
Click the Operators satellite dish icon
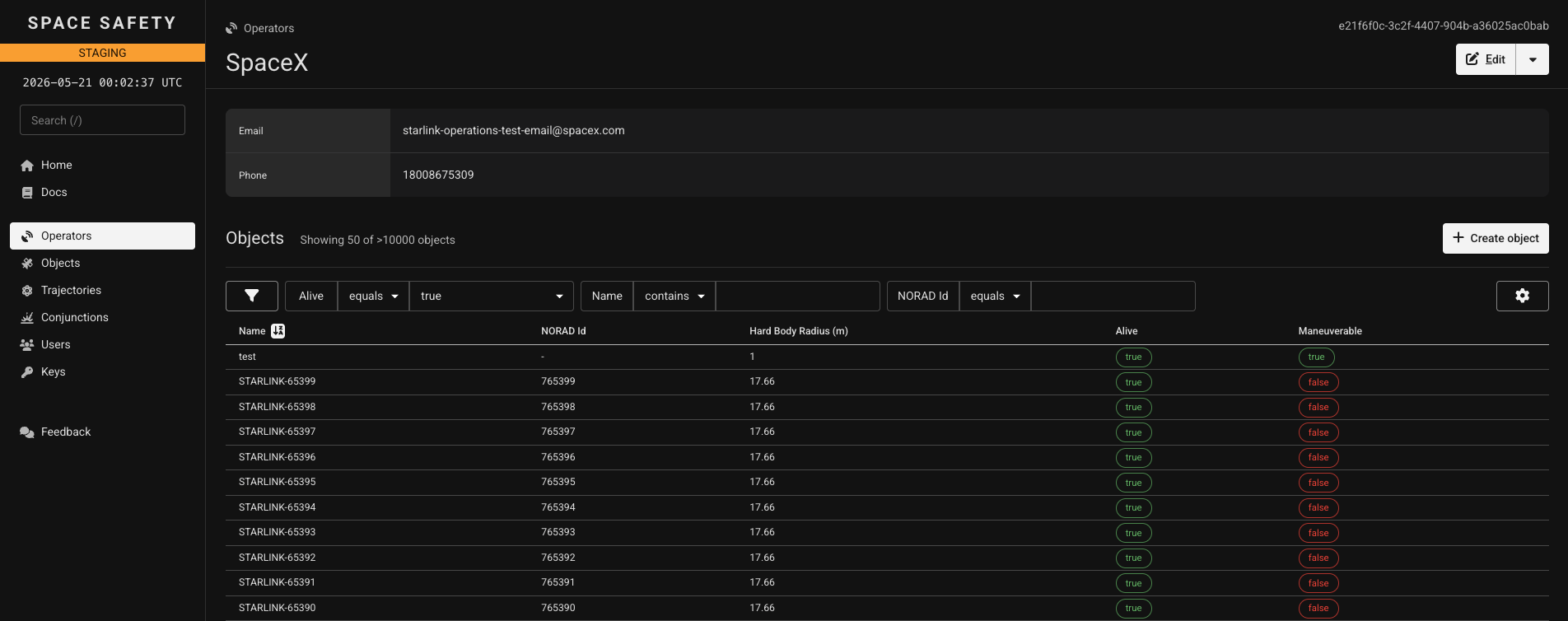pos(27,236)
